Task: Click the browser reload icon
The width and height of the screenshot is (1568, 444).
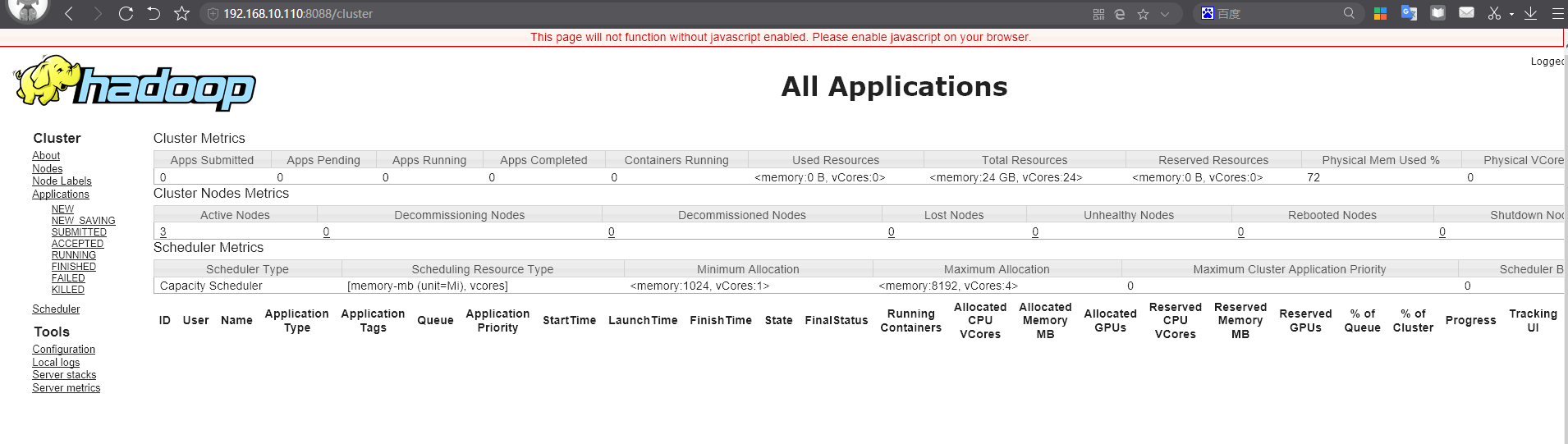Action: pos(126,14)
